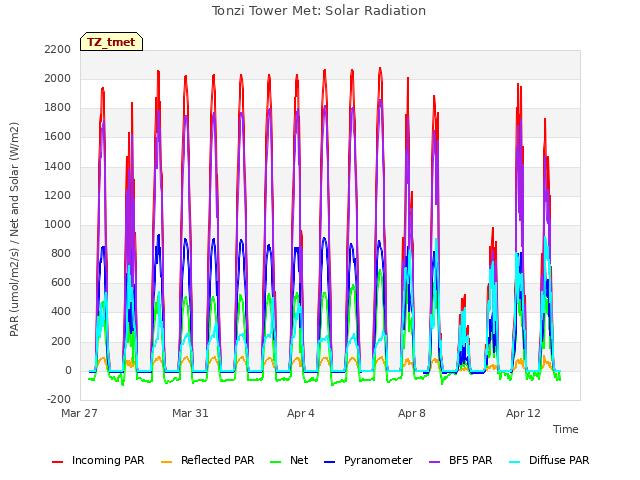The image size is (640, 480).
Task: Click the -200 y-axis tick label
Action: coord(59,399)
